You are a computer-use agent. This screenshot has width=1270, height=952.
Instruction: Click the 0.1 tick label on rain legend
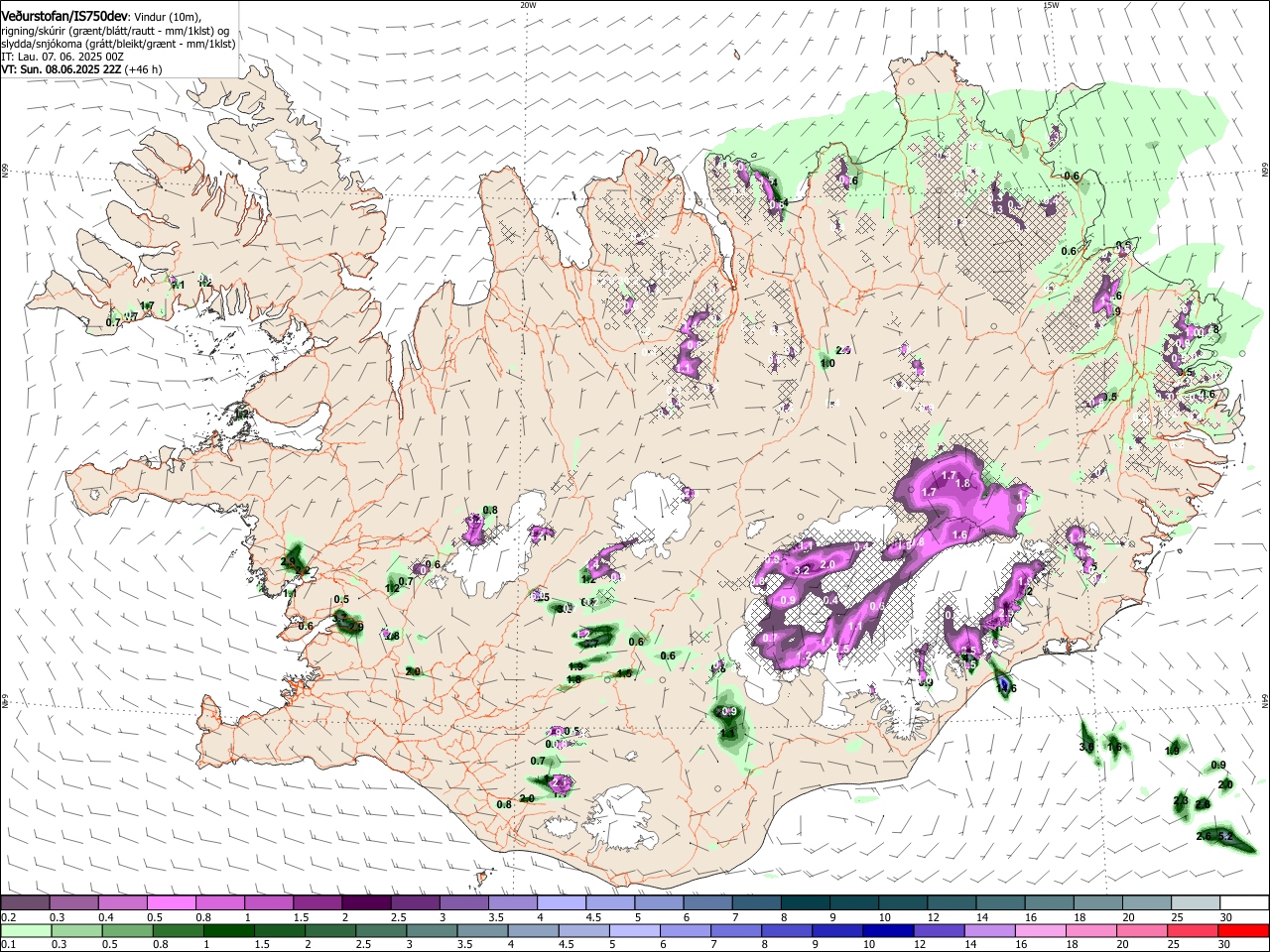7,945
